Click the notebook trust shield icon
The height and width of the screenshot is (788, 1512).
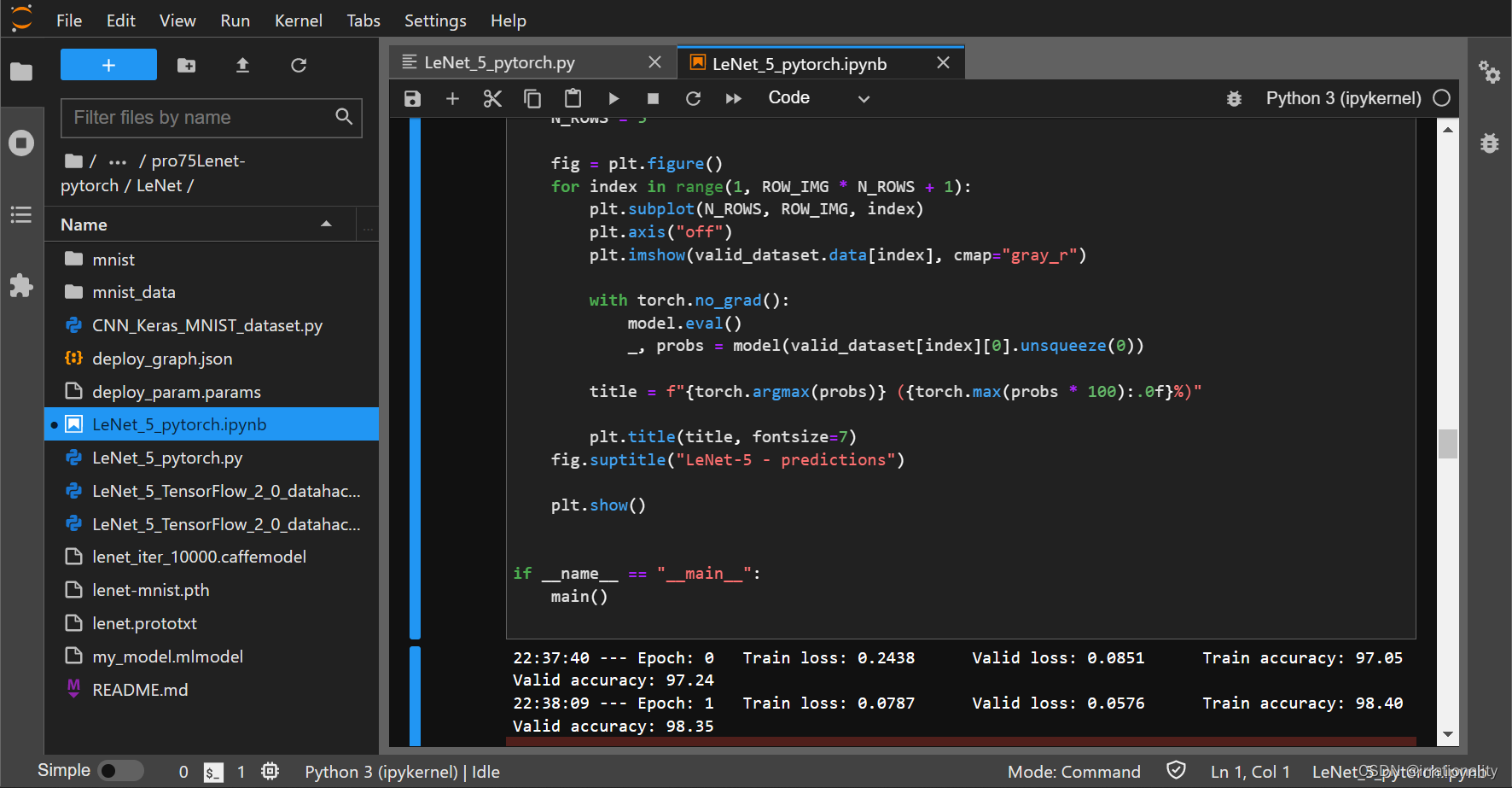coord(1176,770)
